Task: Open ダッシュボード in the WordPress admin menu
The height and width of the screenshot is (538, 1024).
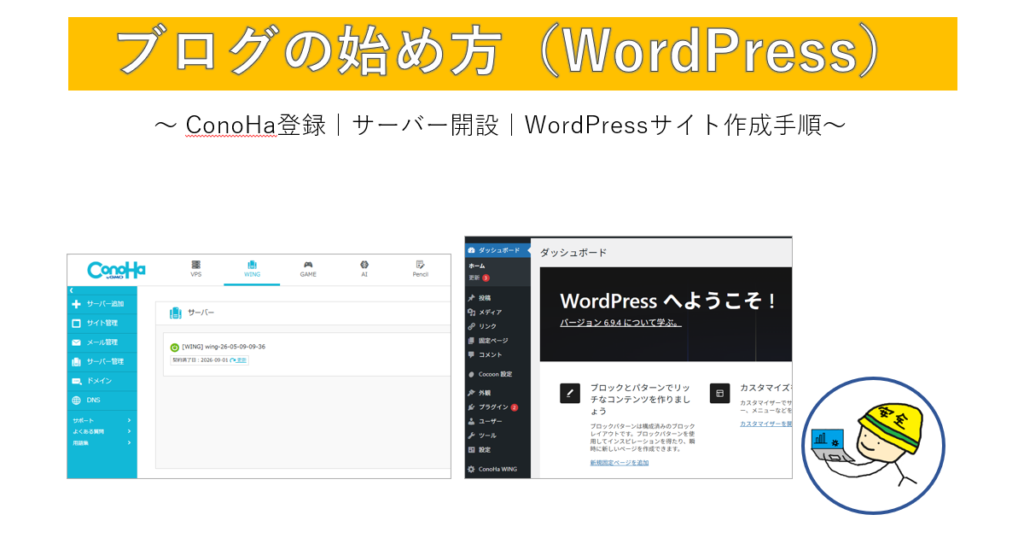Action: 498,251
